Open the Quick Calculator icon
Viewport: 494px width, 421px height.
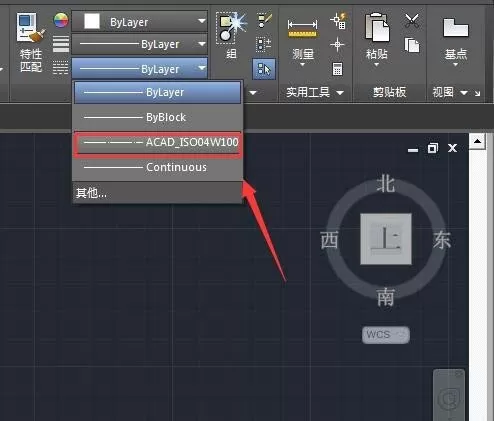337,69
